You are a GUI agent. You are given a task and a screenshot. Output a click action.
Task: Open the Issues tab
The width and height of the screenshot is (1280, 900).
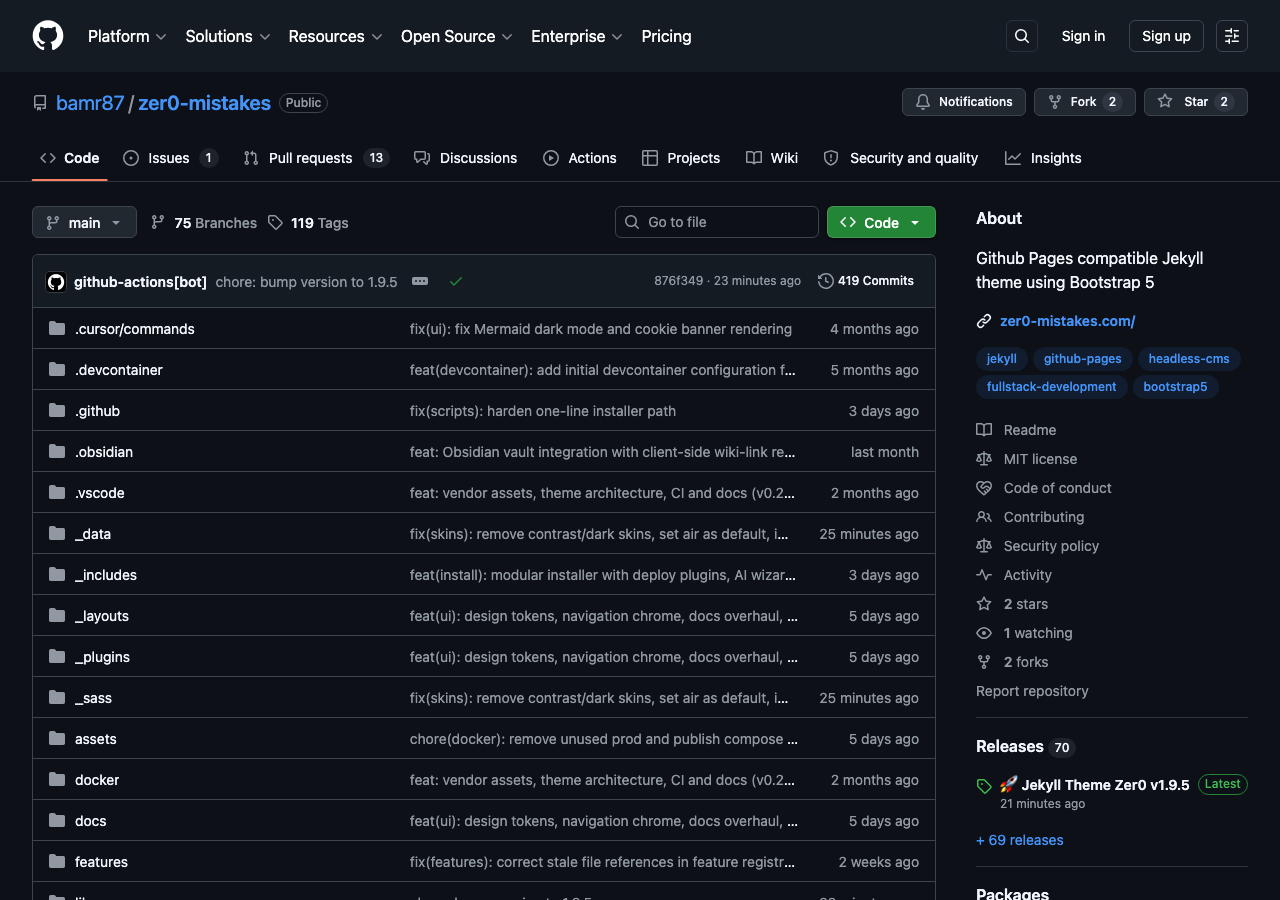(x=170, y=158)
